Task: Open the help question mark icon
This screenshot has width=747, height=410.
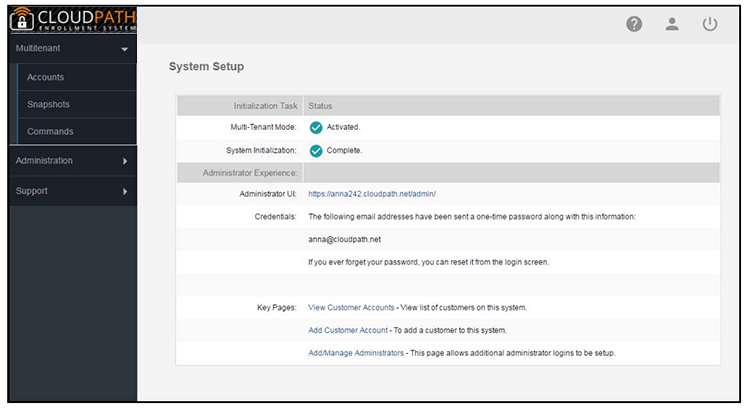Action: pos(634,24)
